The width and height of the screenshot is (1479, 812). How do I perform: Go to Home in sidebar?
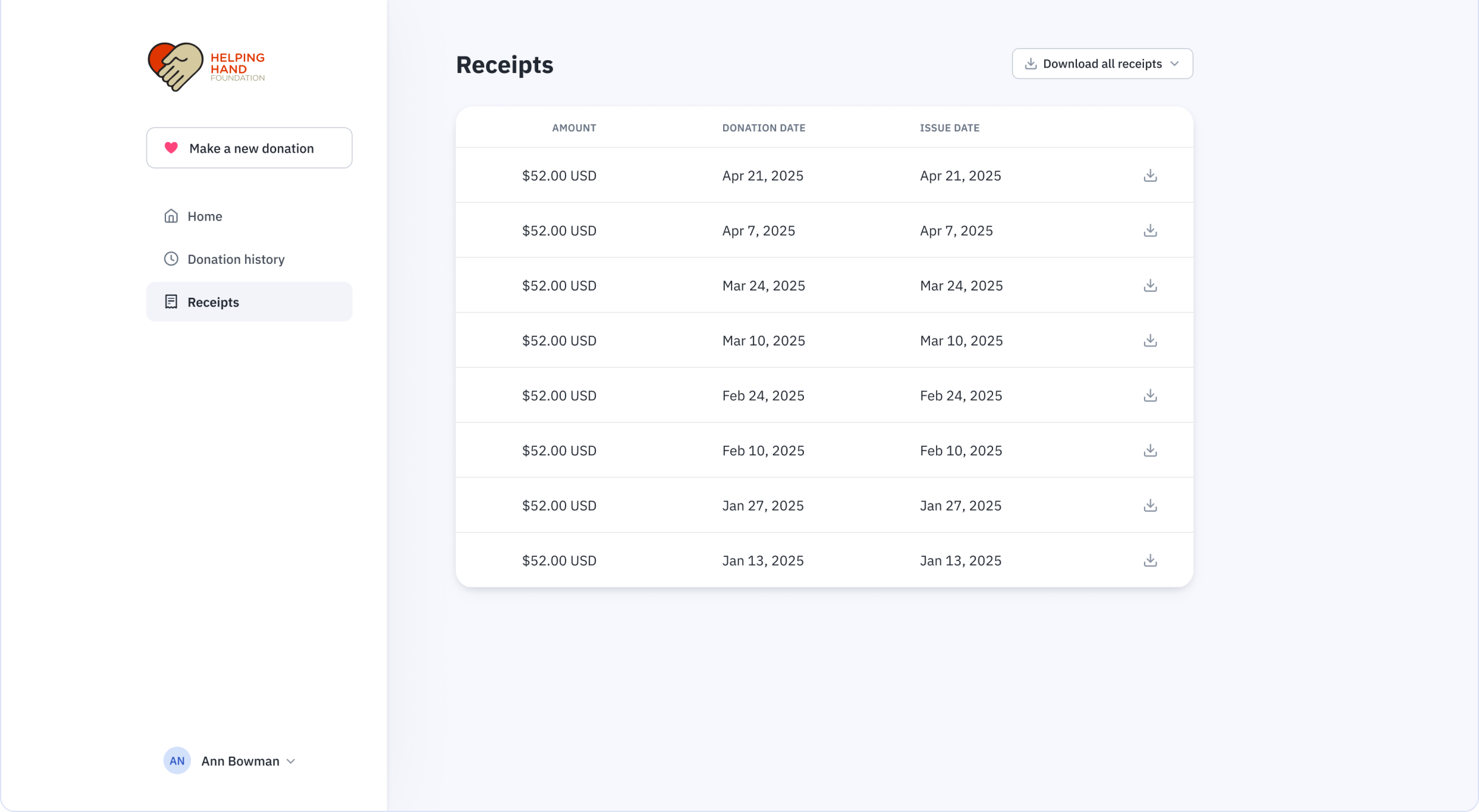tap(204, 216)
